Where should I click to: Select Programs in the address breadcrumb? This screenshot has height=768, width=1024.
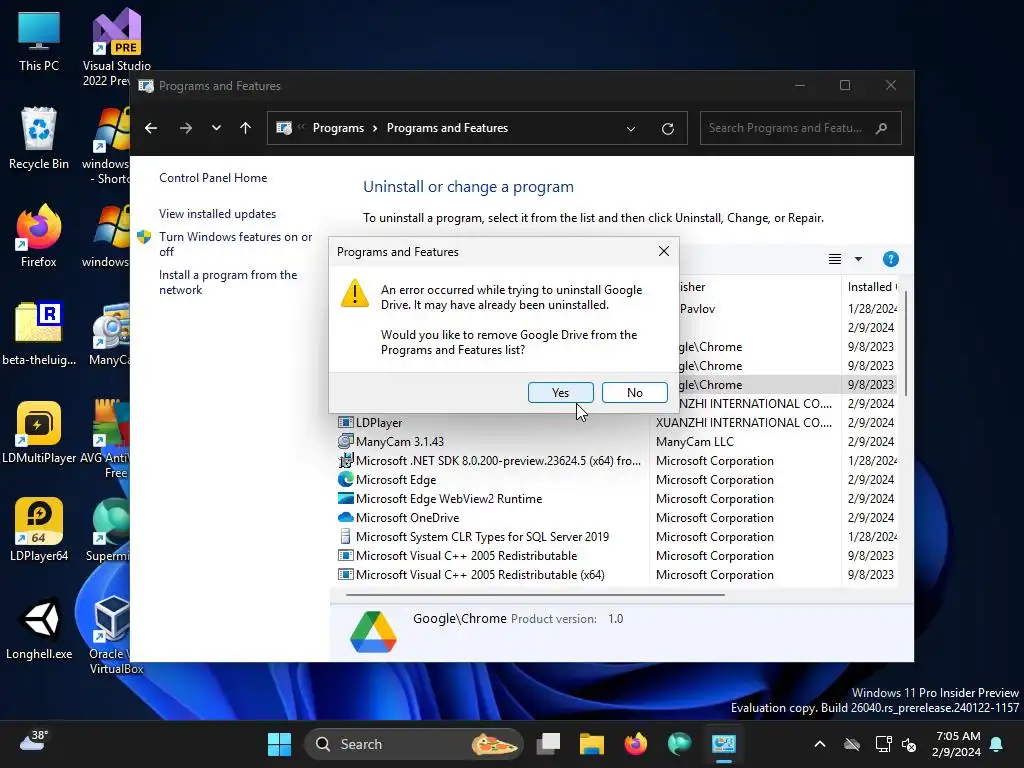tap(338, 128)
